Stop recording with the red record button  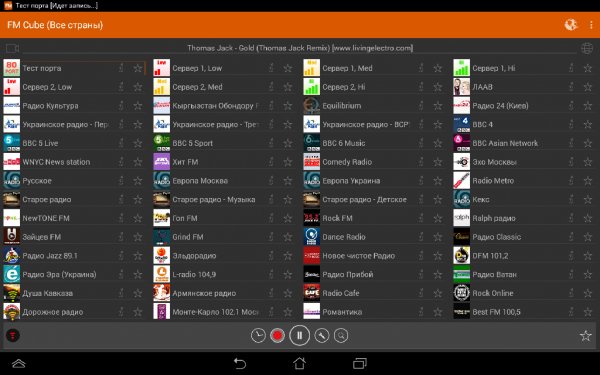point(277,336)
